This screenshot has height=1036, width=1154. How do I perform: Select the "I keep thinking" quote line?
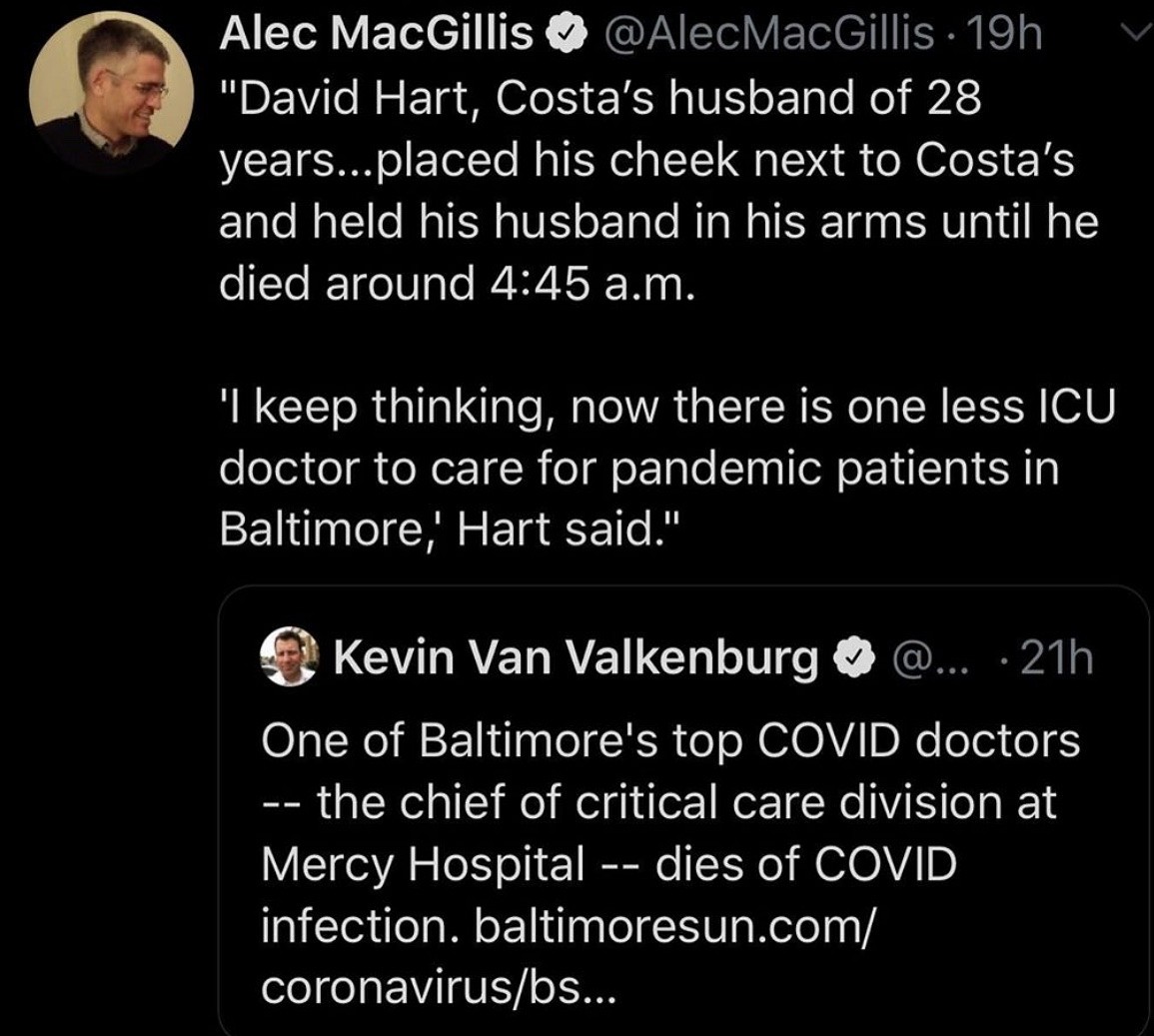coord(665,407)
